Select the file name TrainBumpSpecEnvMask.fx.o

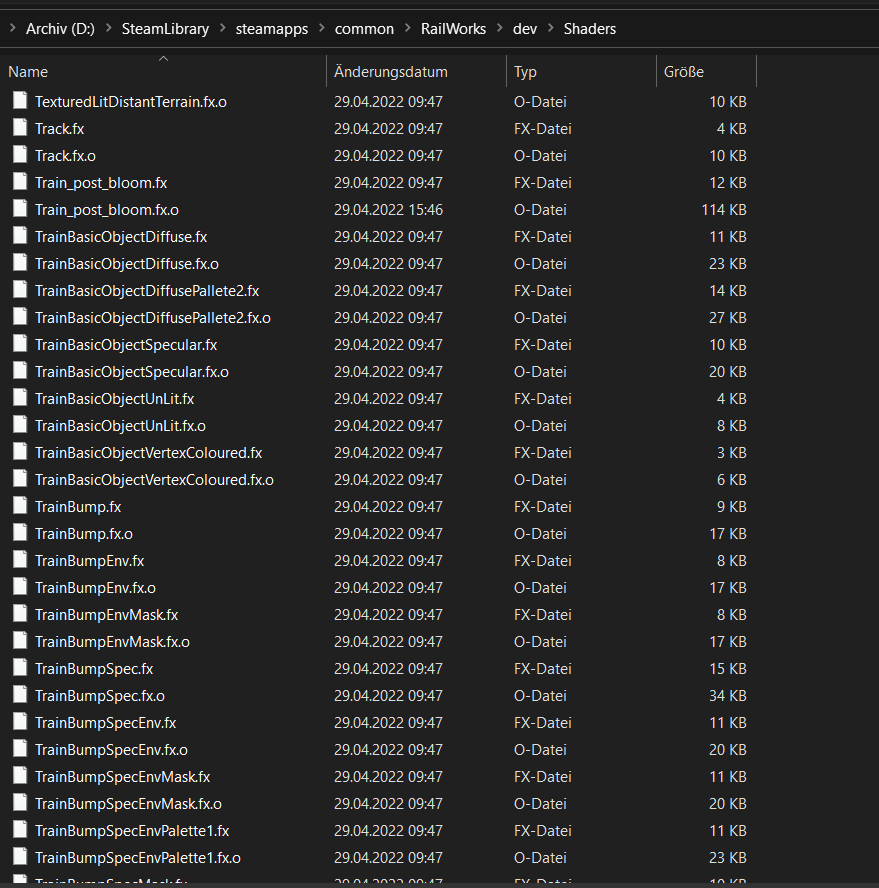pyautogui.click(x=128, y=804)
